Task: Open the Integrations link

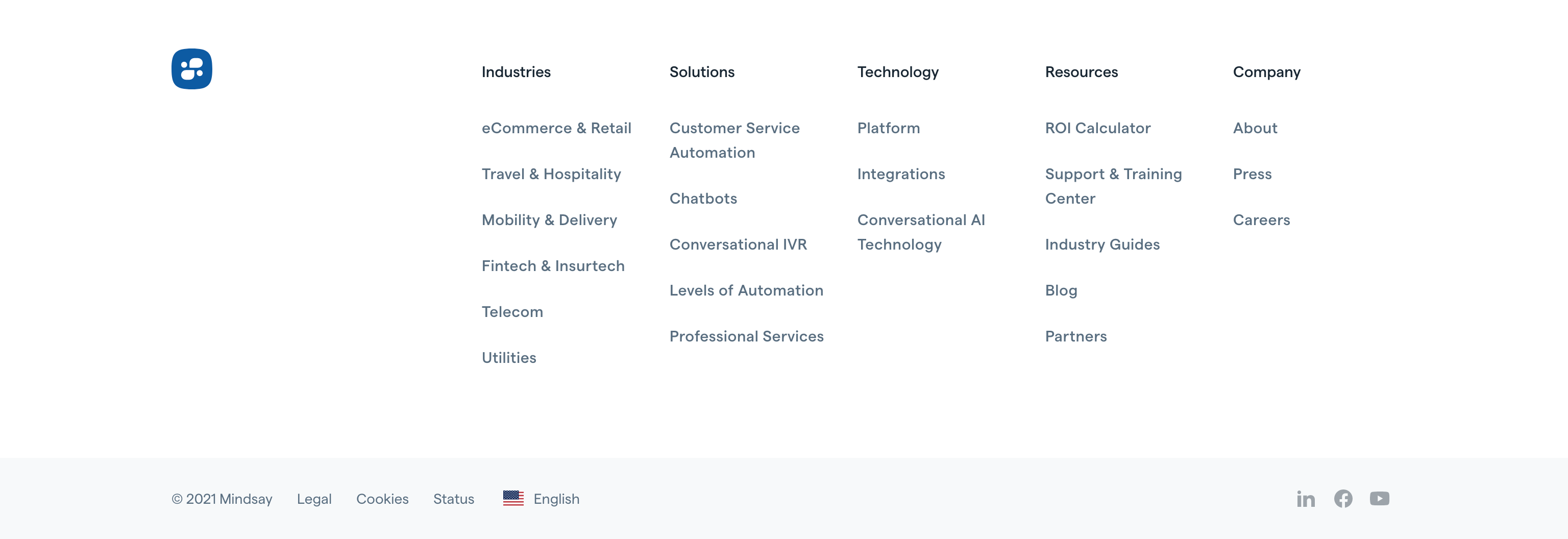Action: (901, 174)
